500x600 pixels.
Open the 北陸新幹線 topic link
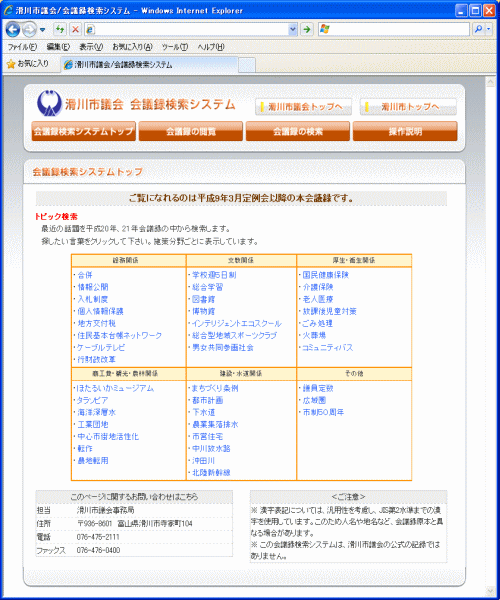coord(211,473)
